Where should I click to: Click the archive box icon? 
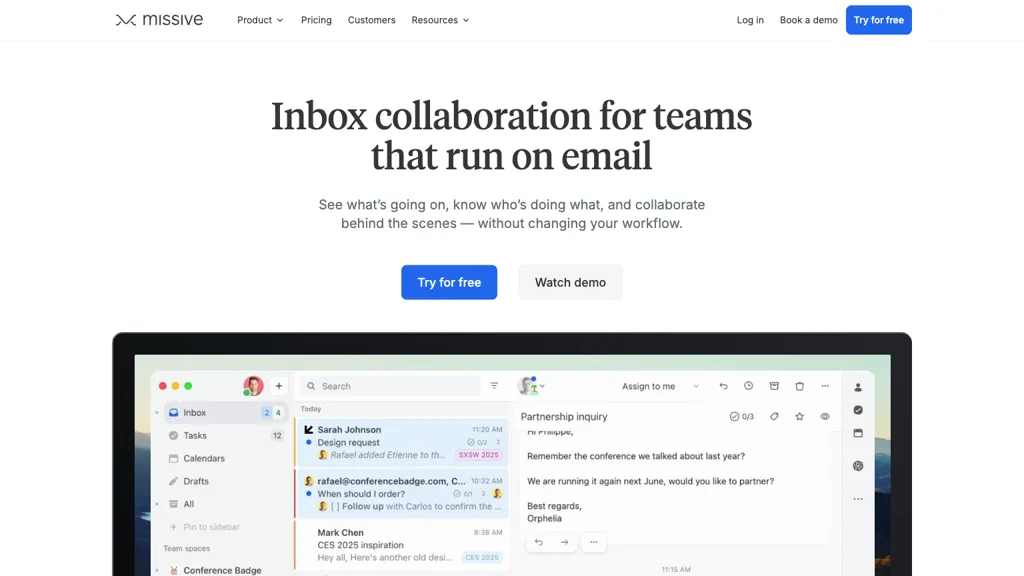[x=774, y=386]
